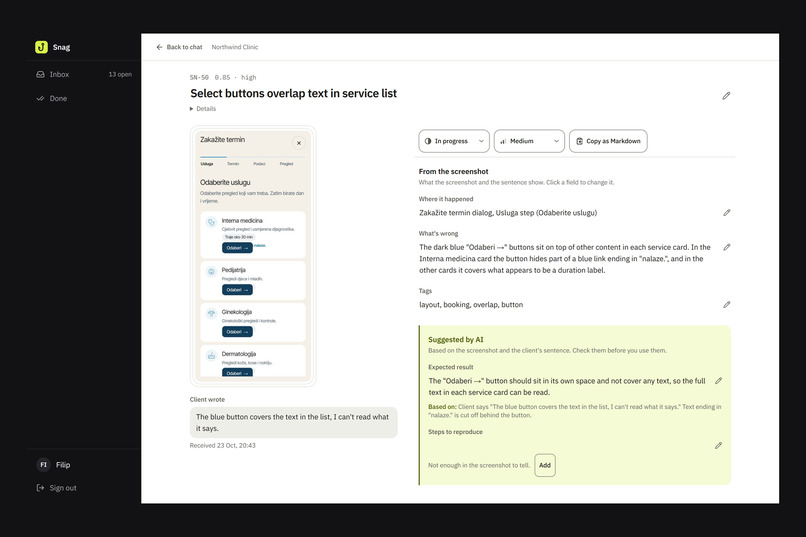
Task: Edit the Steps to reproduce pencil
Action: coord(719,446)
